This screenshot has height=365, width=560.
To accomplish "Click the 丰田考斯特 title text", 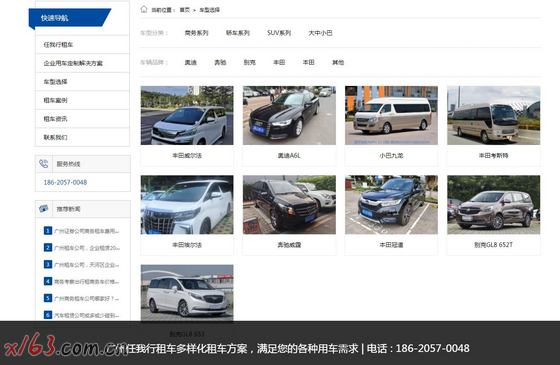I will point(494,156).
